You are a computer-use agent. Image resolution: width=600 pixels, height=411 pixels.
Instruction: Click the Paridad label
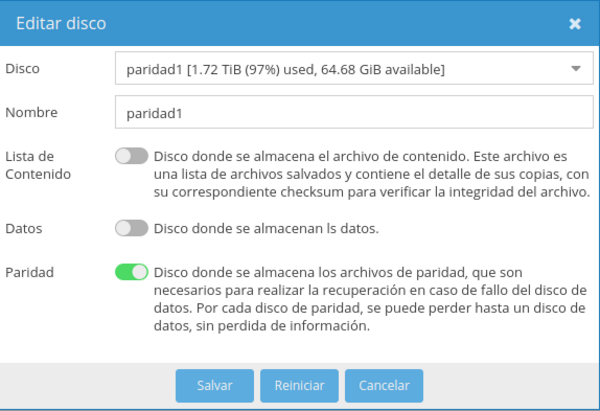pos(30,271)
